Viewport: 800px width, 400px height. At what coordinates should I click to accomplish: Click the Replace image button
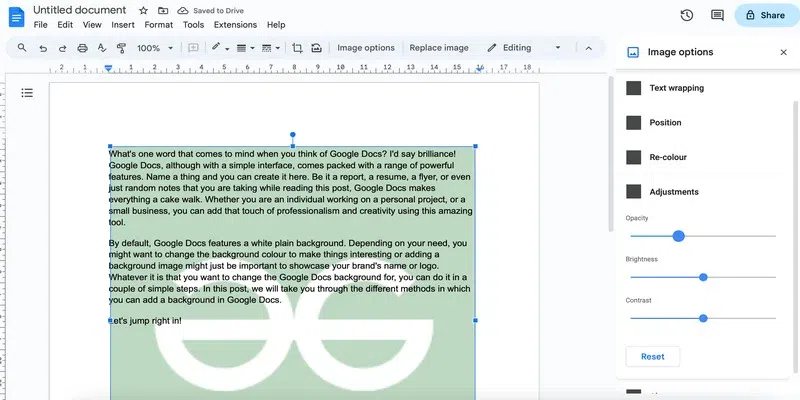pos(439,48)
